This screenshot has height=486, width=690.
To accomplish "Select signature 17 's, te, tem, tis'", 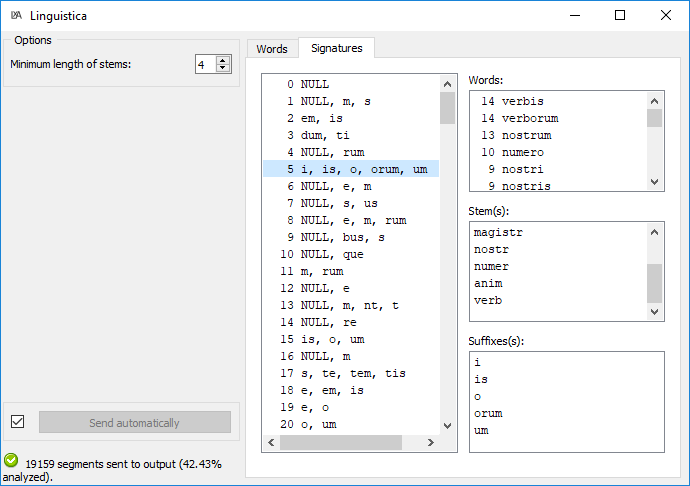I will pyautogui.click(x=351, y=373).
